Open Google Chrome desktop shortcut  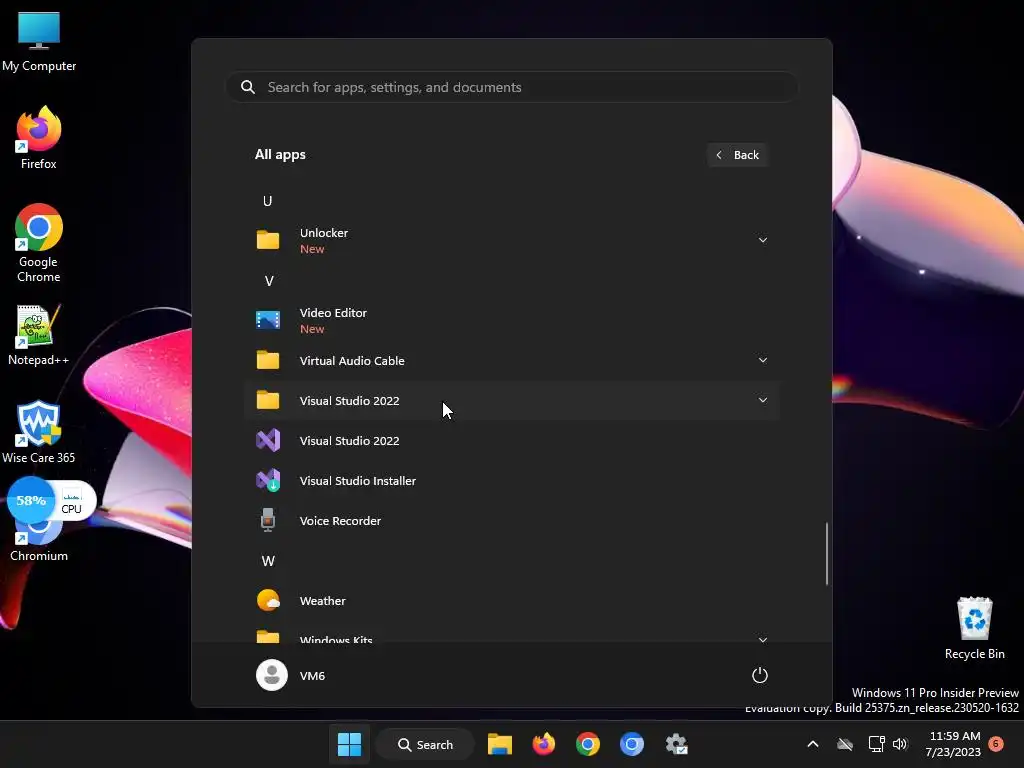pyautogui.click(x=39, y=243)
